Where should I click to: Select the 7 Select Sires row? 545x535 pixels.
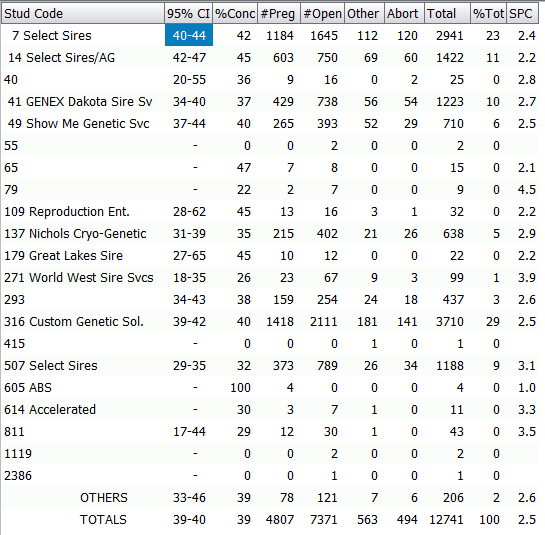pos(270,35)
